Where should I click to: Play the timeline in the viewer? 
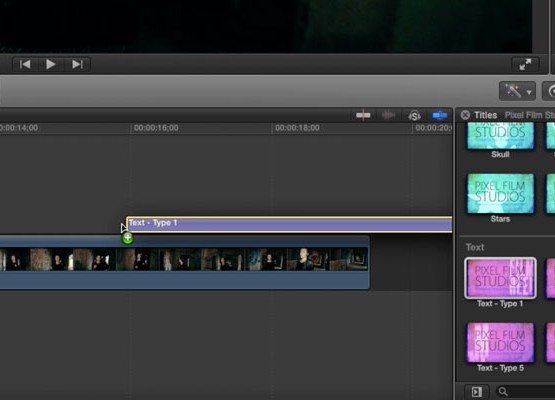point(51,64)
